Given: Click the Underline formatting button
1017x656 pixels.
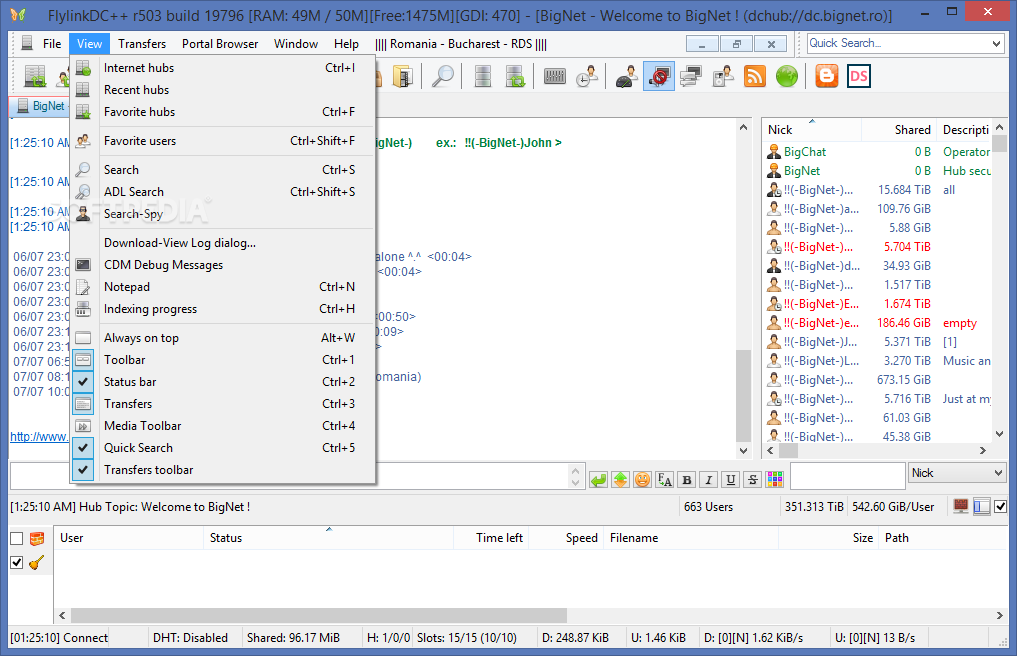Looking at the screenshot, I should (x=730, y=480).
